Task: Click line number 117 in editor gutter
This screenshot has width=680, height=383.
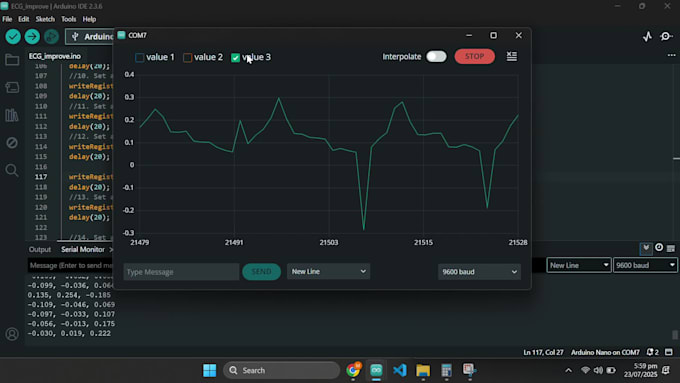Action: coord(41,177)
